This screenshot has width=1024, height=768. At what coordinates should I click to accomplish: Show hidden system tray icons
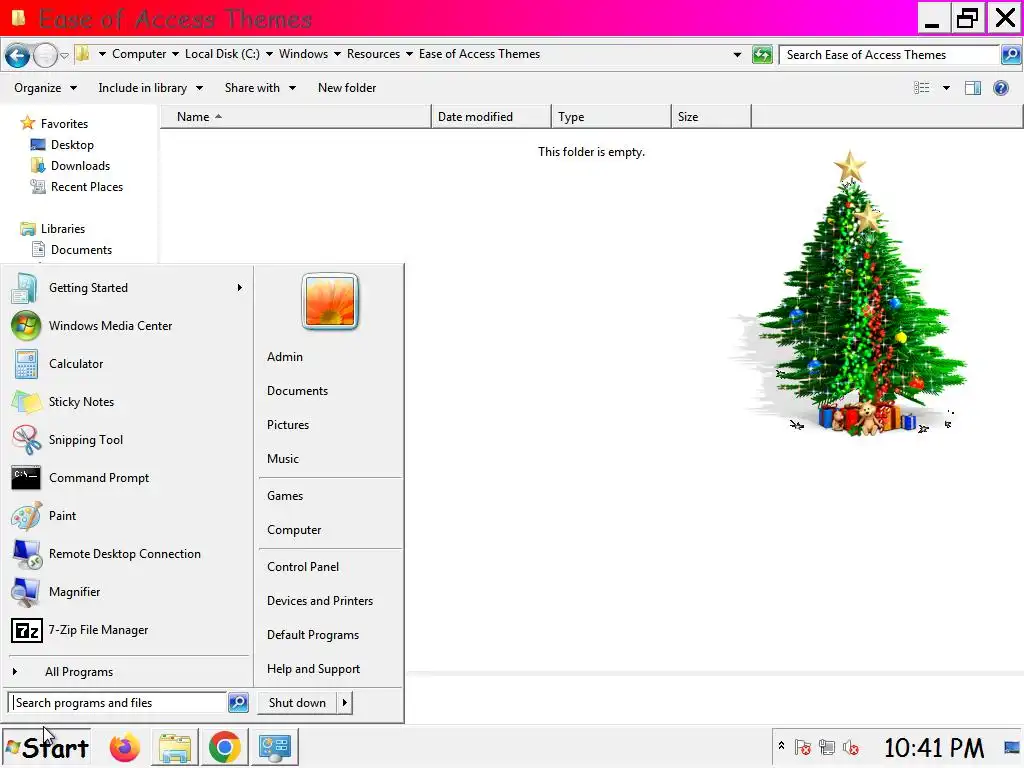click(x=781, y=746)
